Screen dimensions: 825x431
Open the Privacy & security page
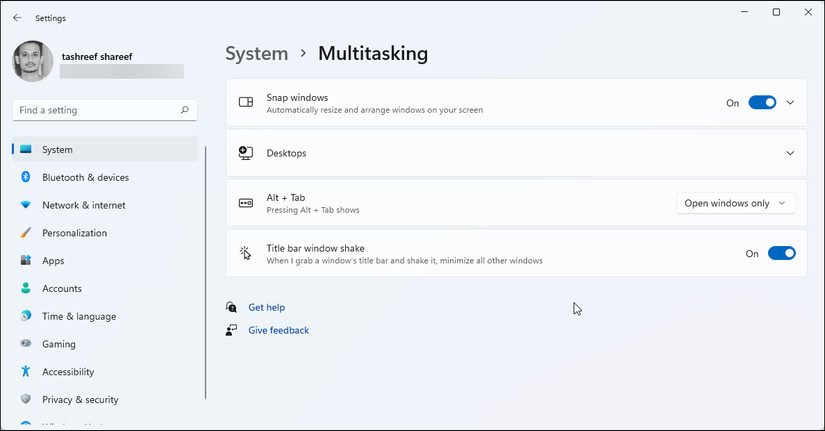click(x=80, y=400)
